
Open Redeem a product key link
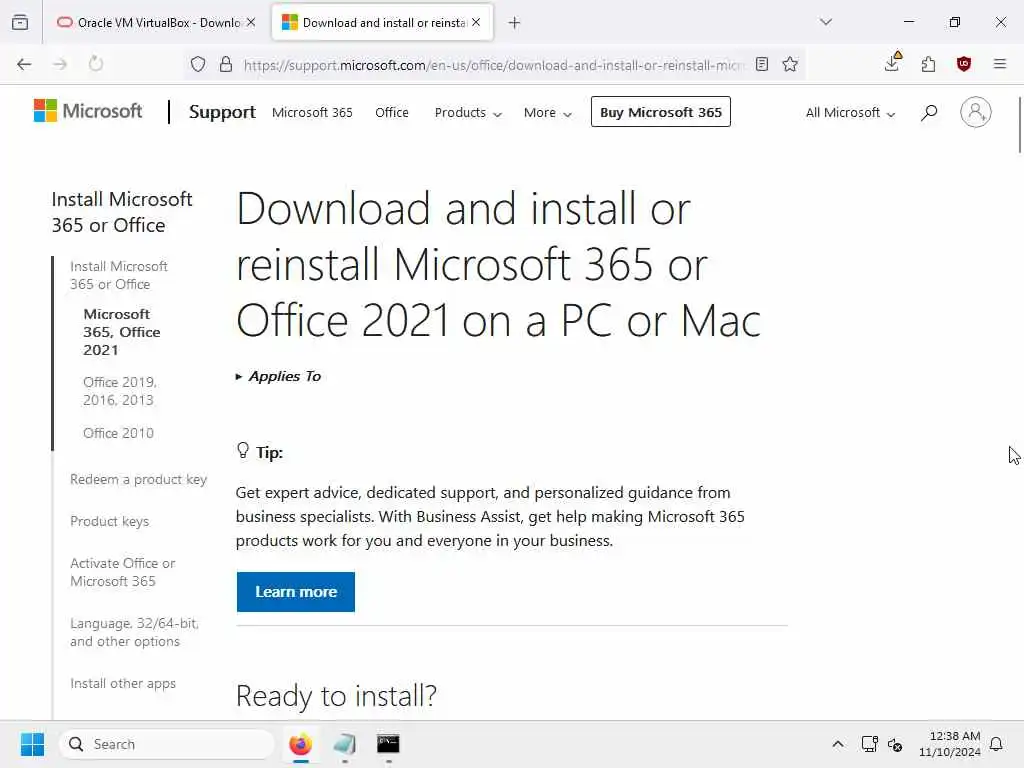pos(138,479)
